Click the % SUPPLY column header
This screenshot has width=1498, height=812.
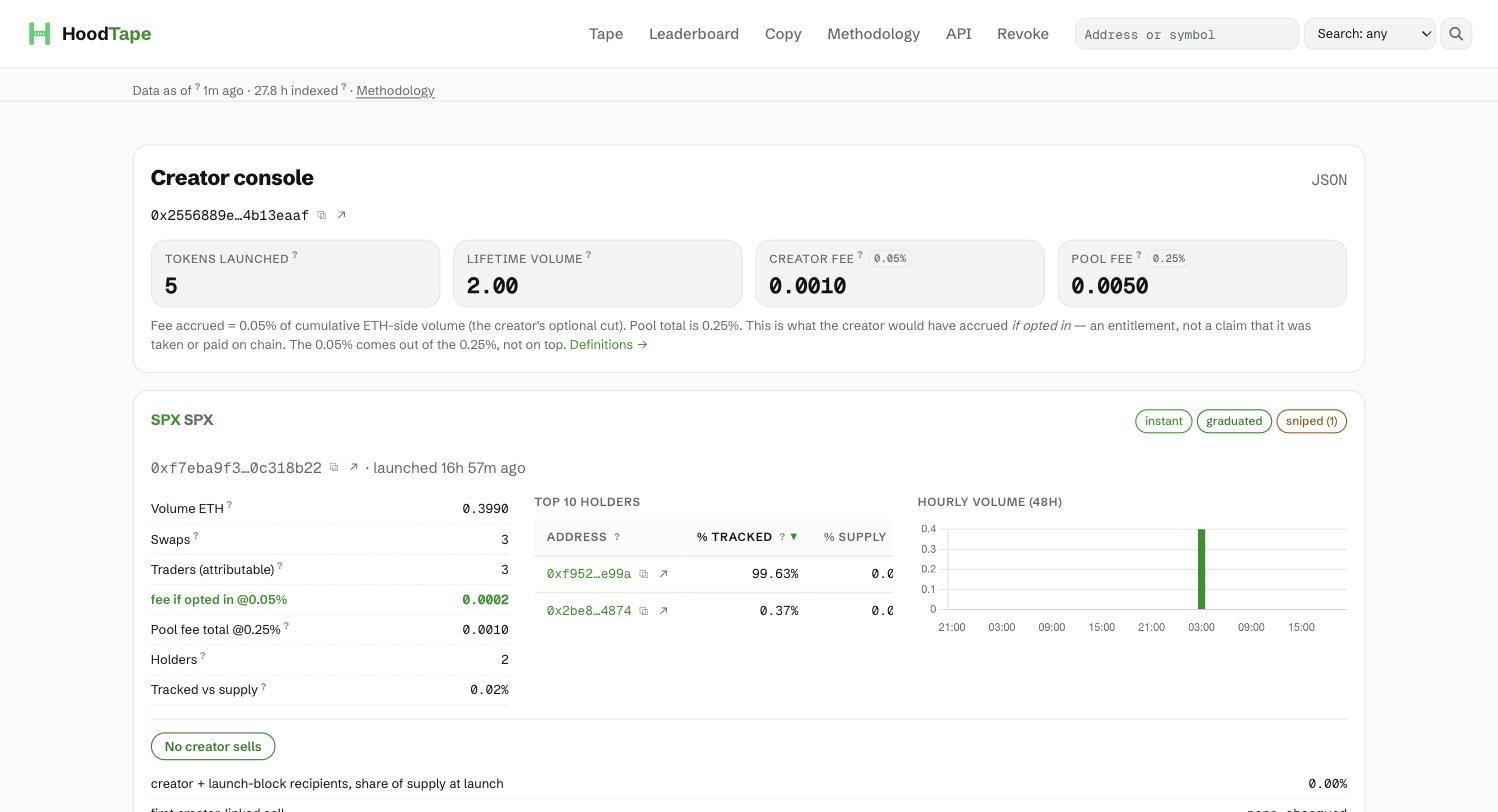pyautogui.click(x=855, y=537)
